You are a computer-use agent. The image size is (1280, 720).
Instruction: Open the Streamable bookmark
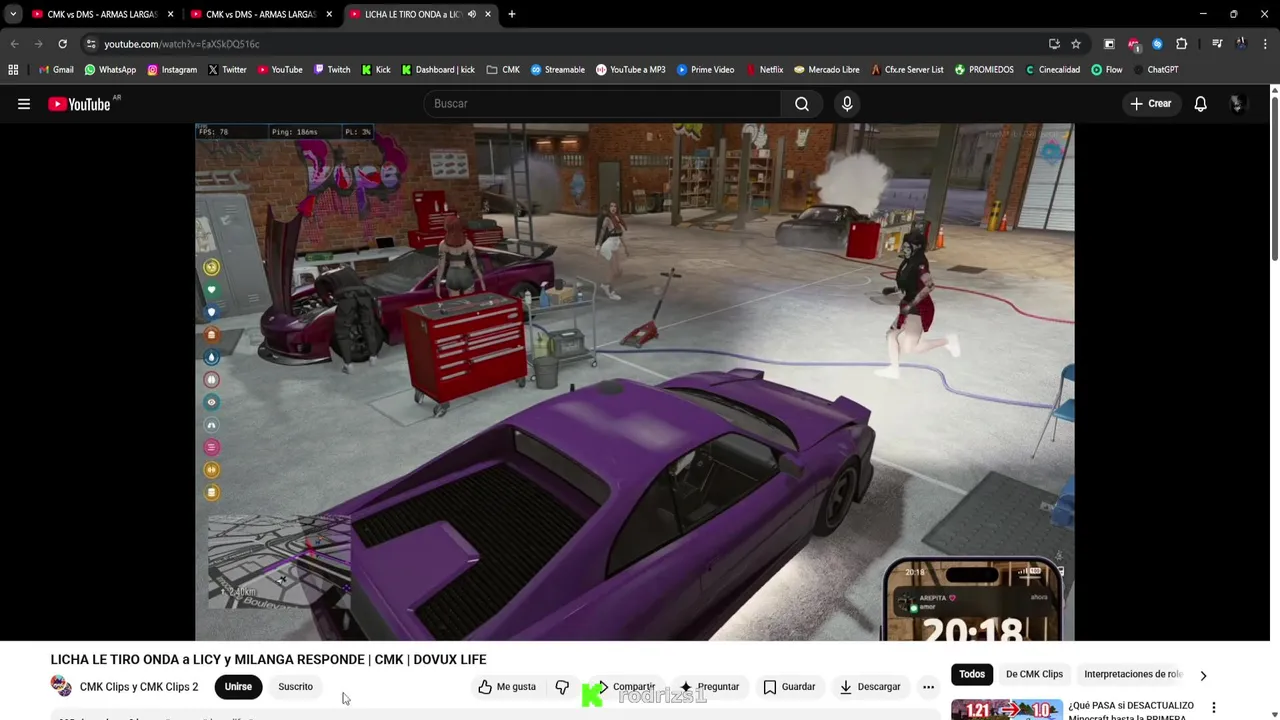(558, 70)
